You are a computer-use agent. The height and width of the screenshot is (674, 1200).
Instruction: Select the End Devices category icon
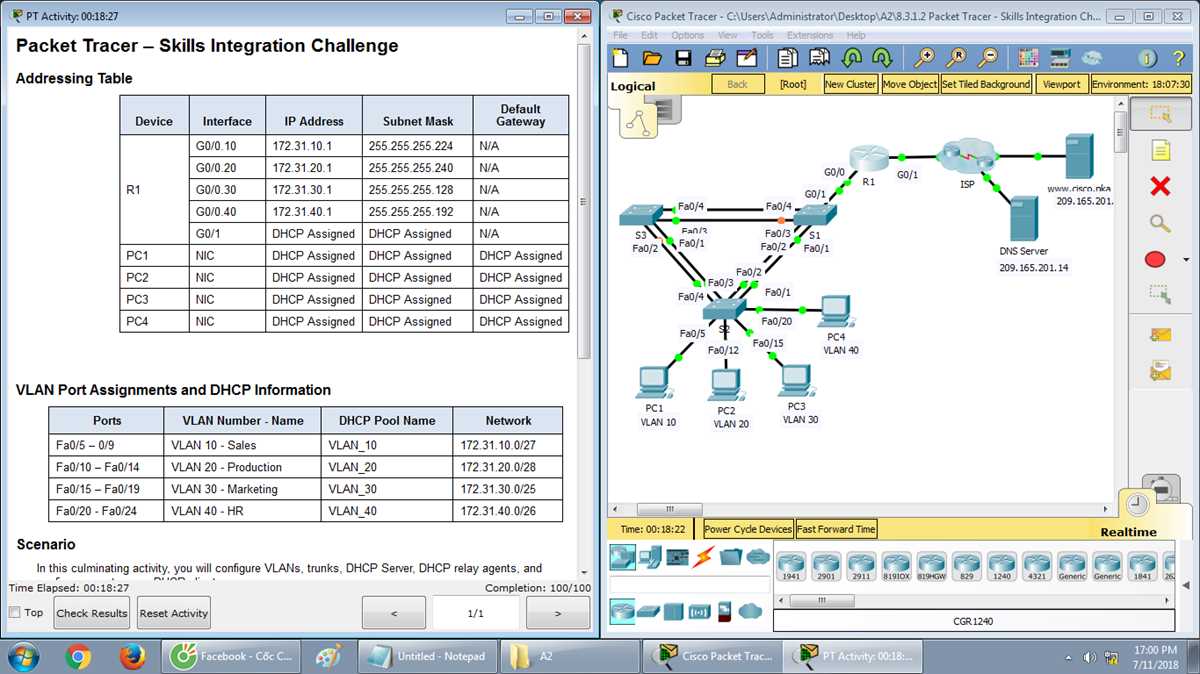(x=651, y=556)
